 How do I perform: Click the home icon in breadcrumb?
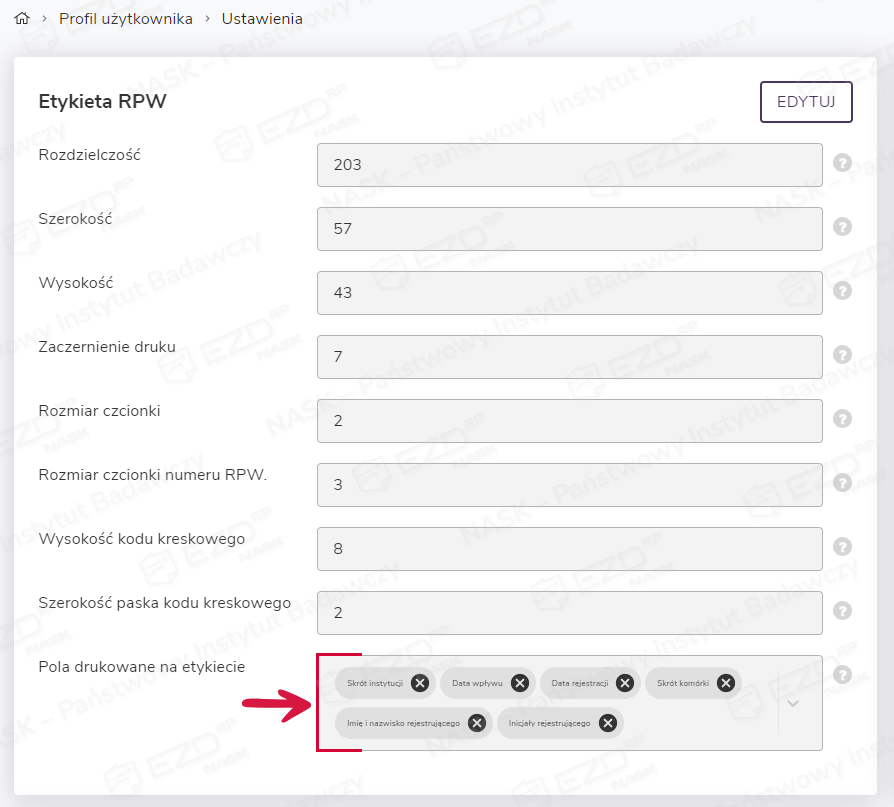coord(21,19)
